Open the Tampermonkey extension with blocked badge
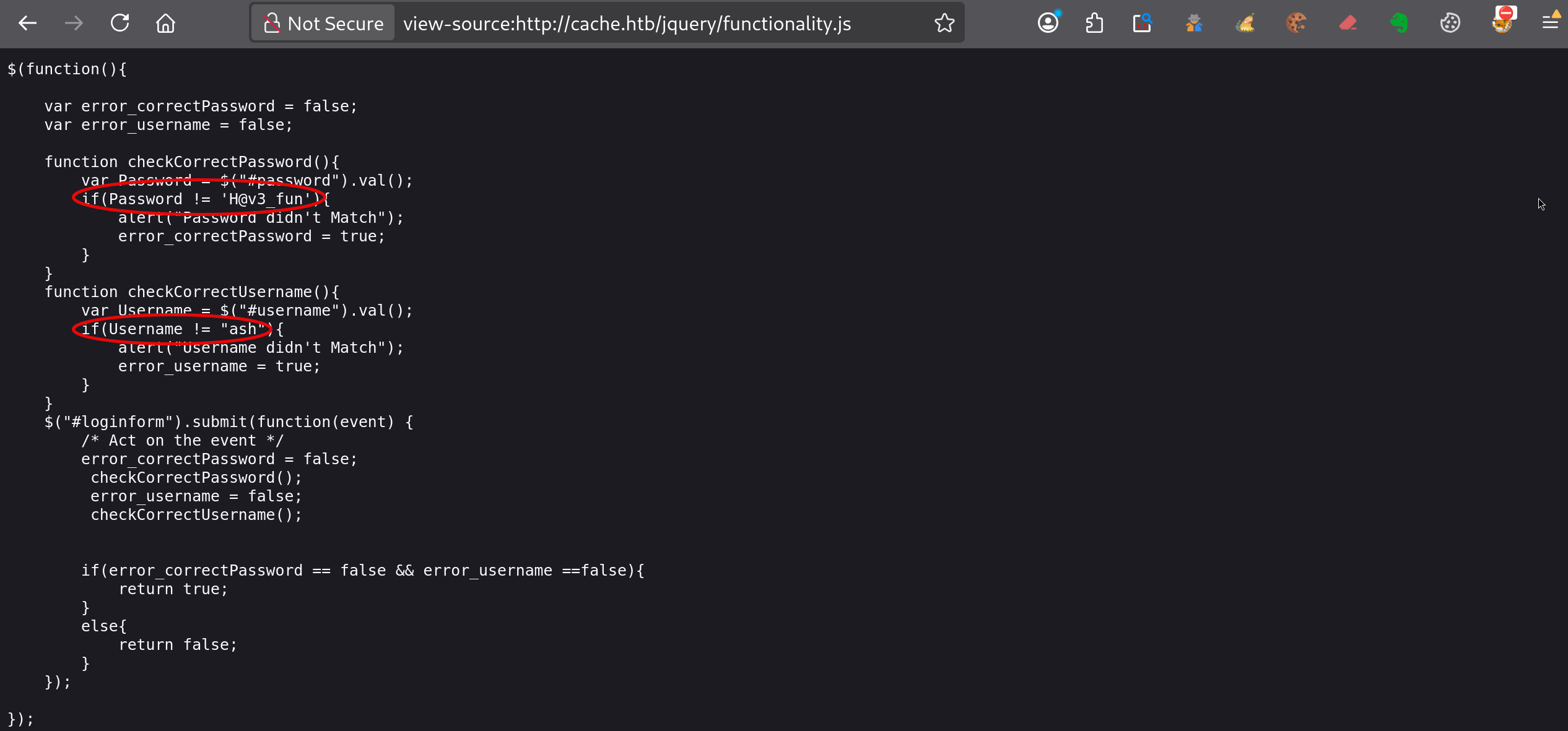 pos(1503,21)
